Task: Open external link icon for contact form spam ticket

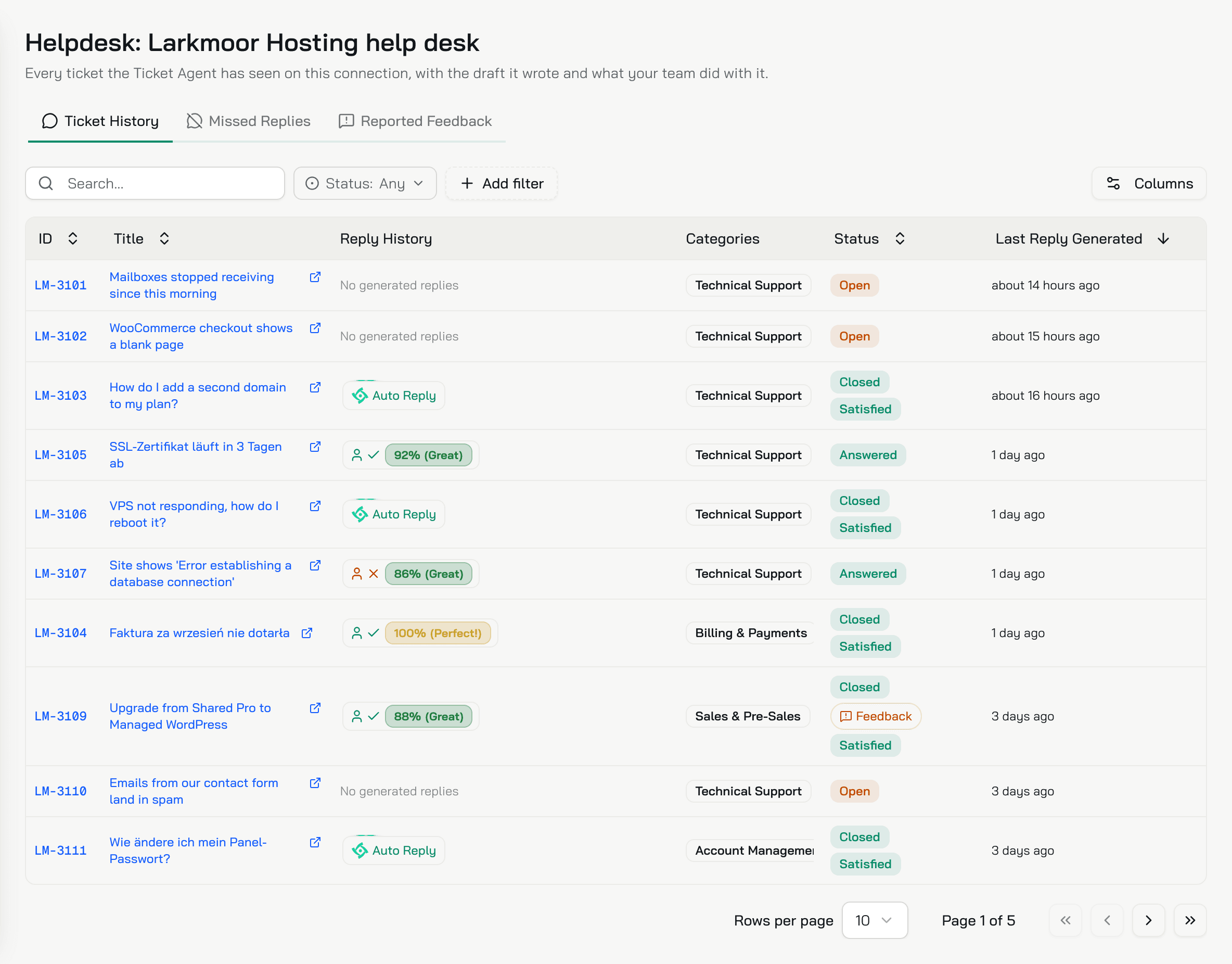Action: click(x=315, y=783)
